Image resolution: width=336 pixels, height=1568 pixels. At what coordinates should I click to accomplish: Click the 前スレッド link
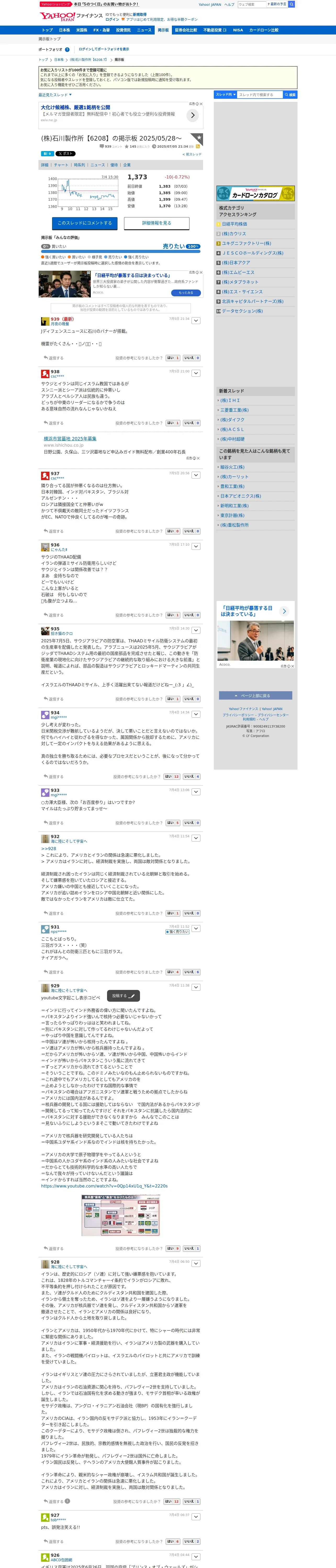click(x=192, y=155)
